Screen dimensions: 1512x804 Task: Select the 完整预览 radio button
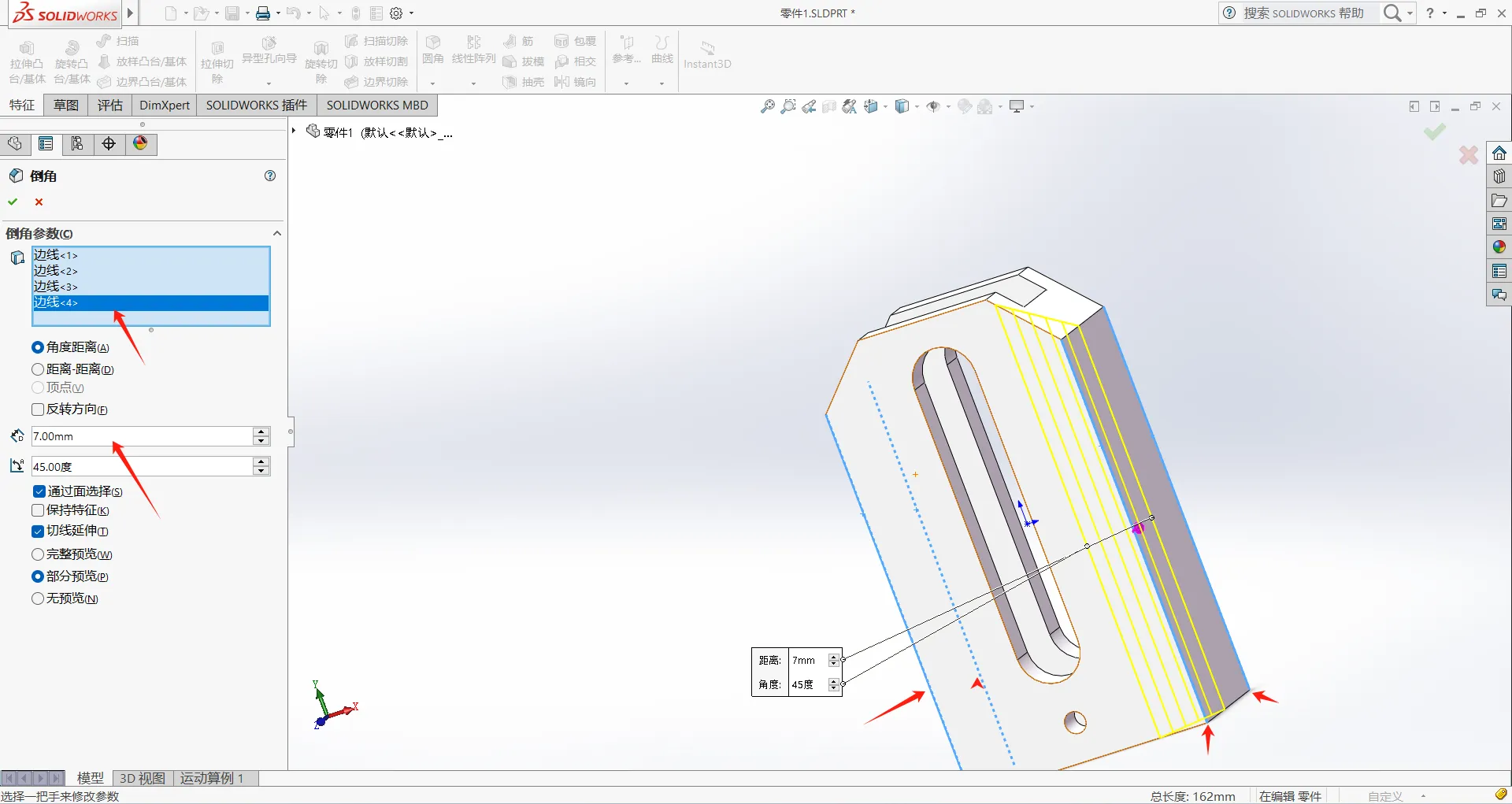point(38,554)
